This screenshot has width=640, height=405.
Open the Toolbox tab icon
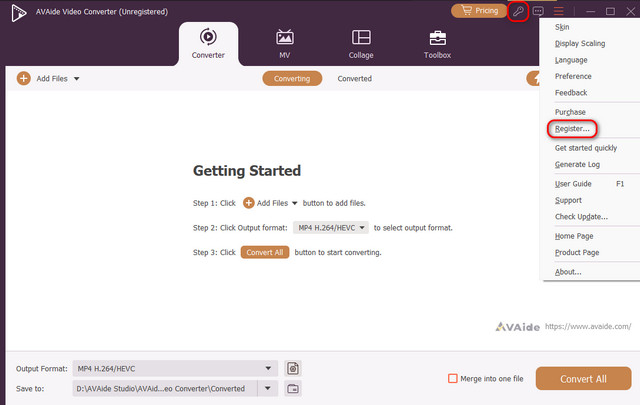[438, 37]
